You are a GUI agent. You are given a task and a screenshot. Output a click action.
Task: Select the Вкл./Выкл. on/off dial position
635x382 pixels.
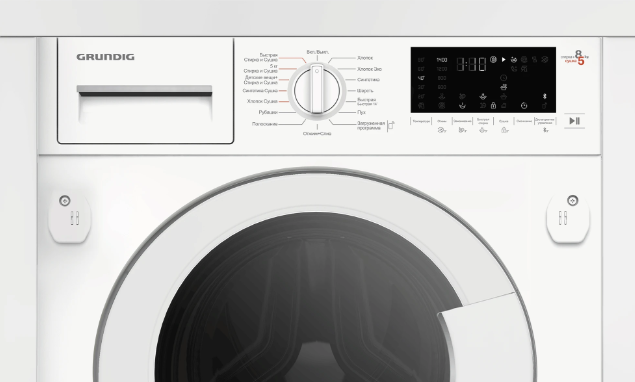click(318, 52)
